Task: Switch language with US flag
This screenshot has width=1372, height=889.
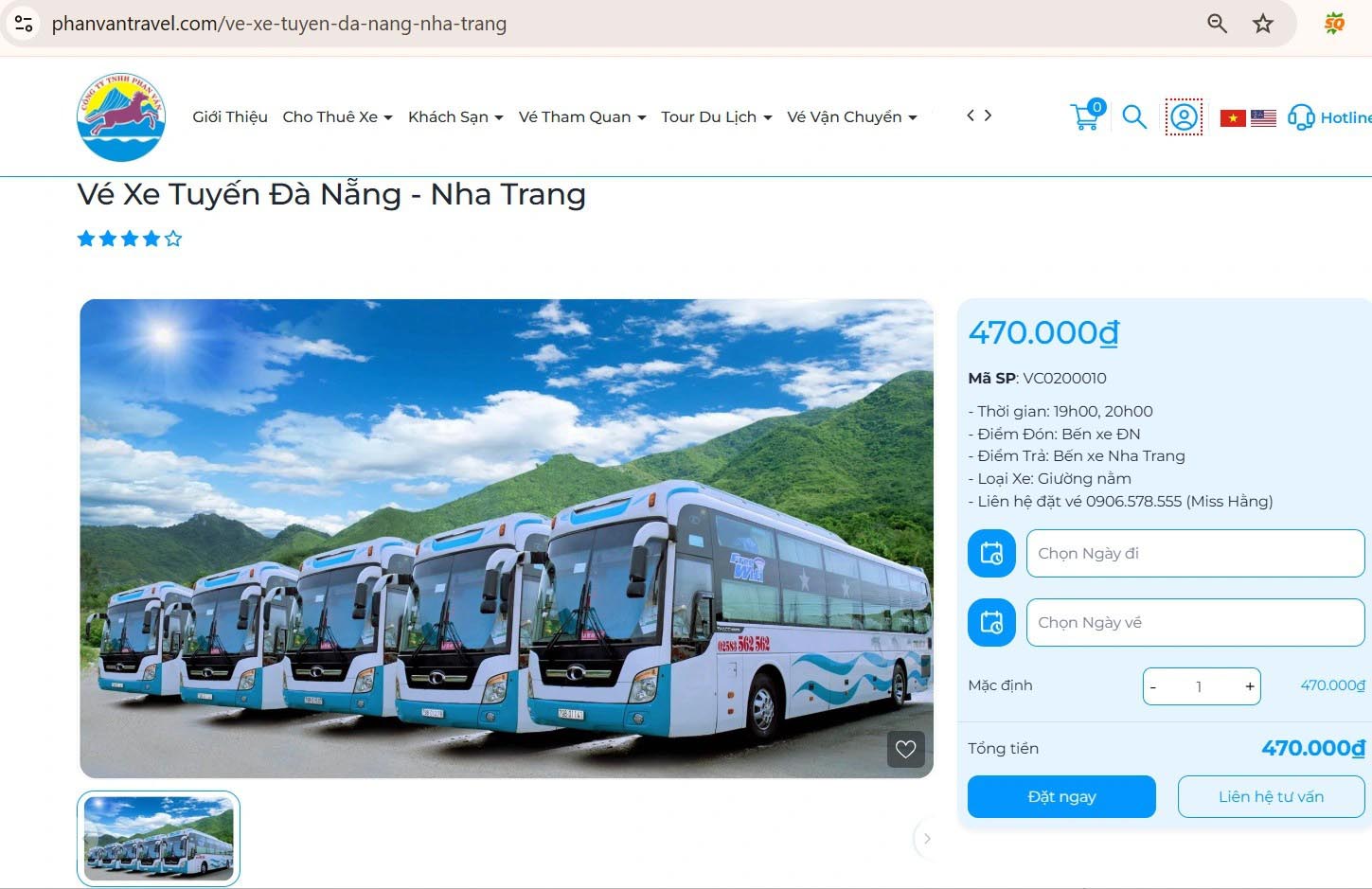Action: pos(1263,118)
